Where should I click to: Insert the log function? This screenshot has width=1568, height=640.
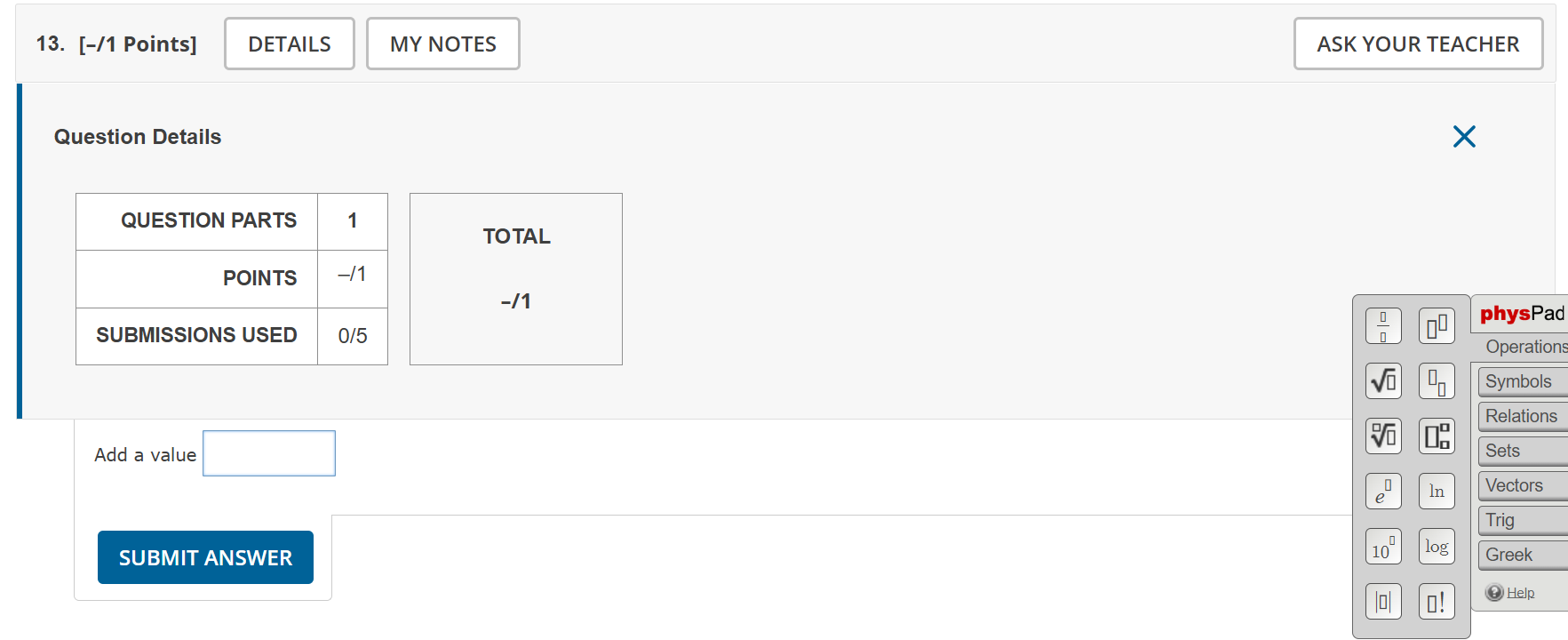coord(1437,547)
